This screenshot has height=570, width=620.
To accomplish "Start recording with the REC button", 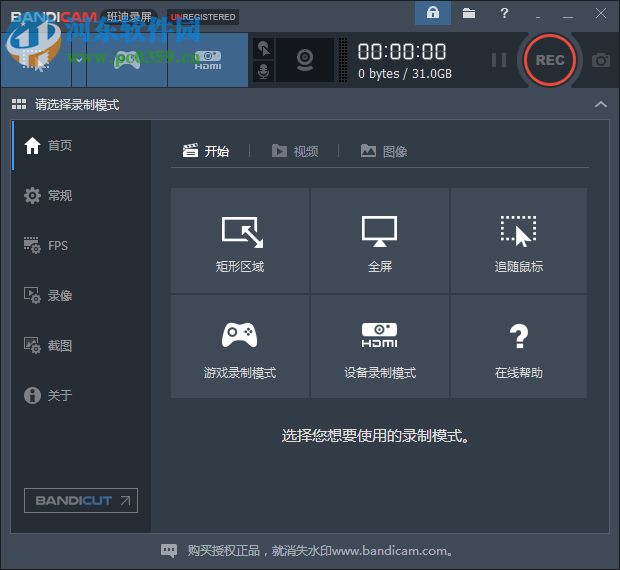I will pyautogui.click(x=550, y=60).
